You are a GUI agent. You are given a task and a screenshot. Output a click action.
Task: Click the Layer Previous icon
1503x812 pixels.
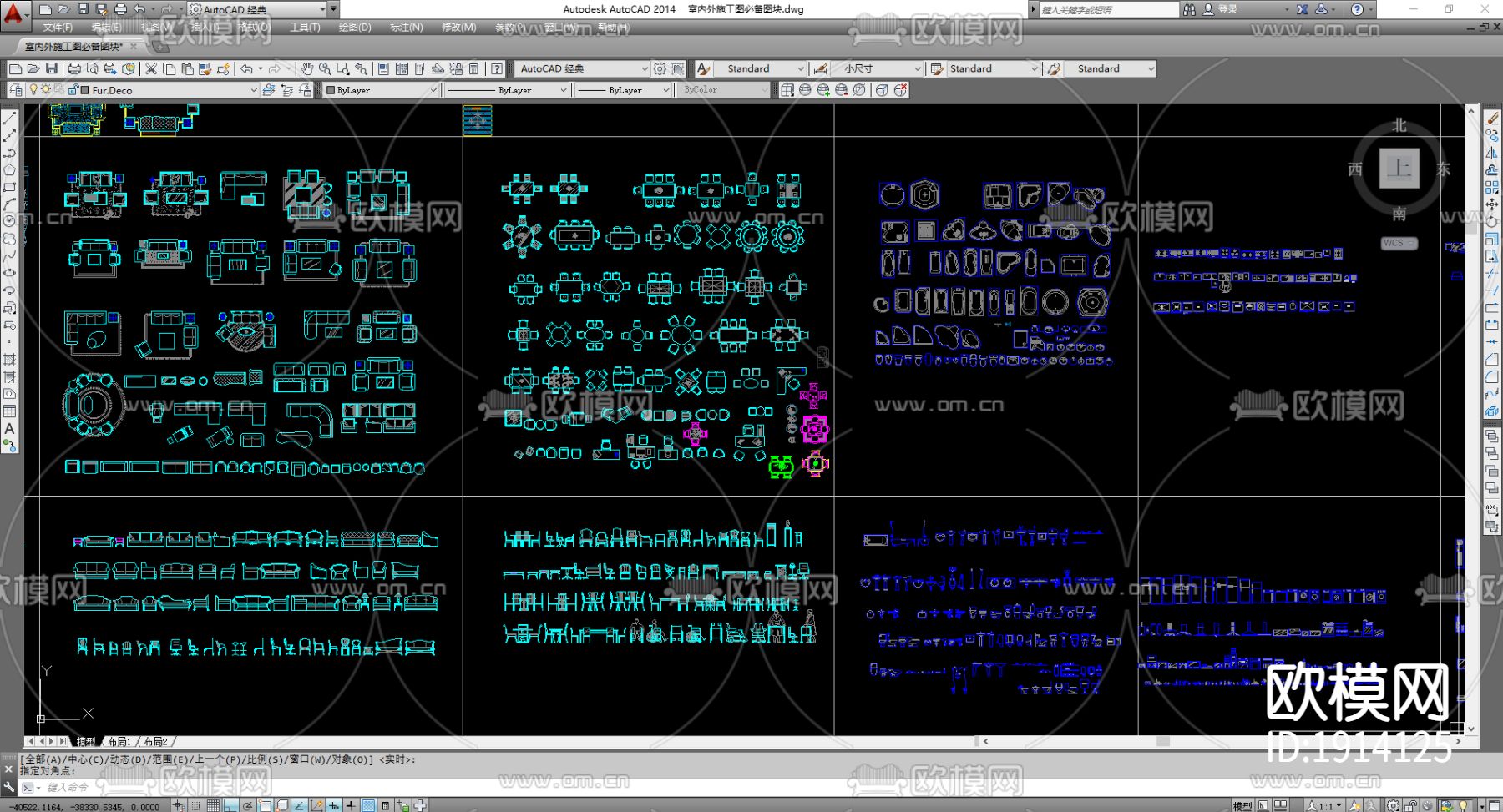[286, 90]
